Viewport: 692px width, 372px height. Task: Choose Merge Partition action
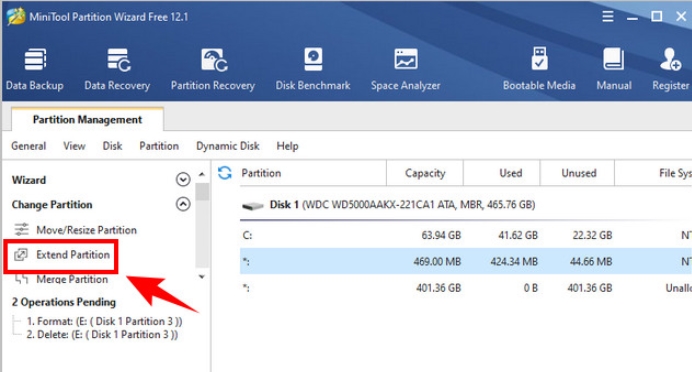pyautogui.click(x=72, y=279)
